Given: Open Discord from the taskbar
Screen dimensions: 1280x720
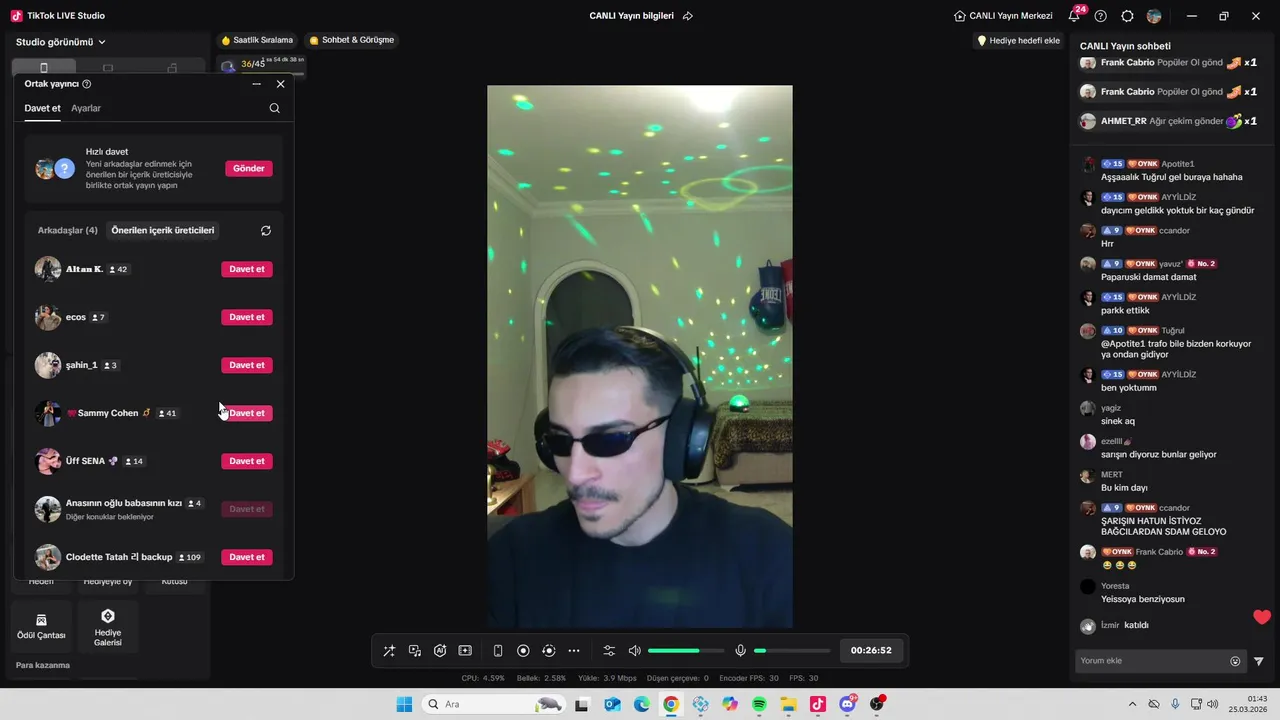Looking at the screenshot, I should 848,704.
